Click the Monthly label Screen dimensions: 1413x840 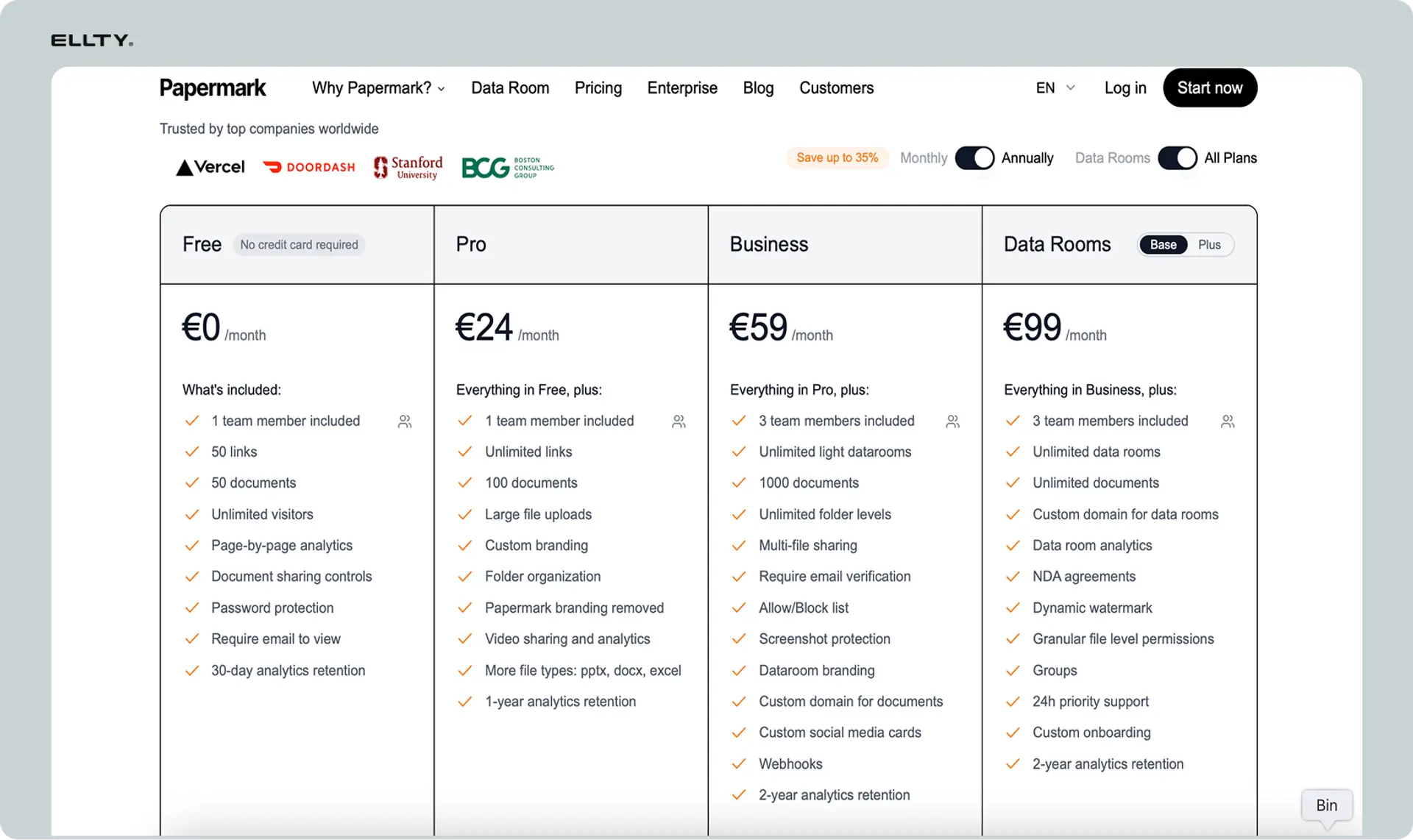click(924, 158)
